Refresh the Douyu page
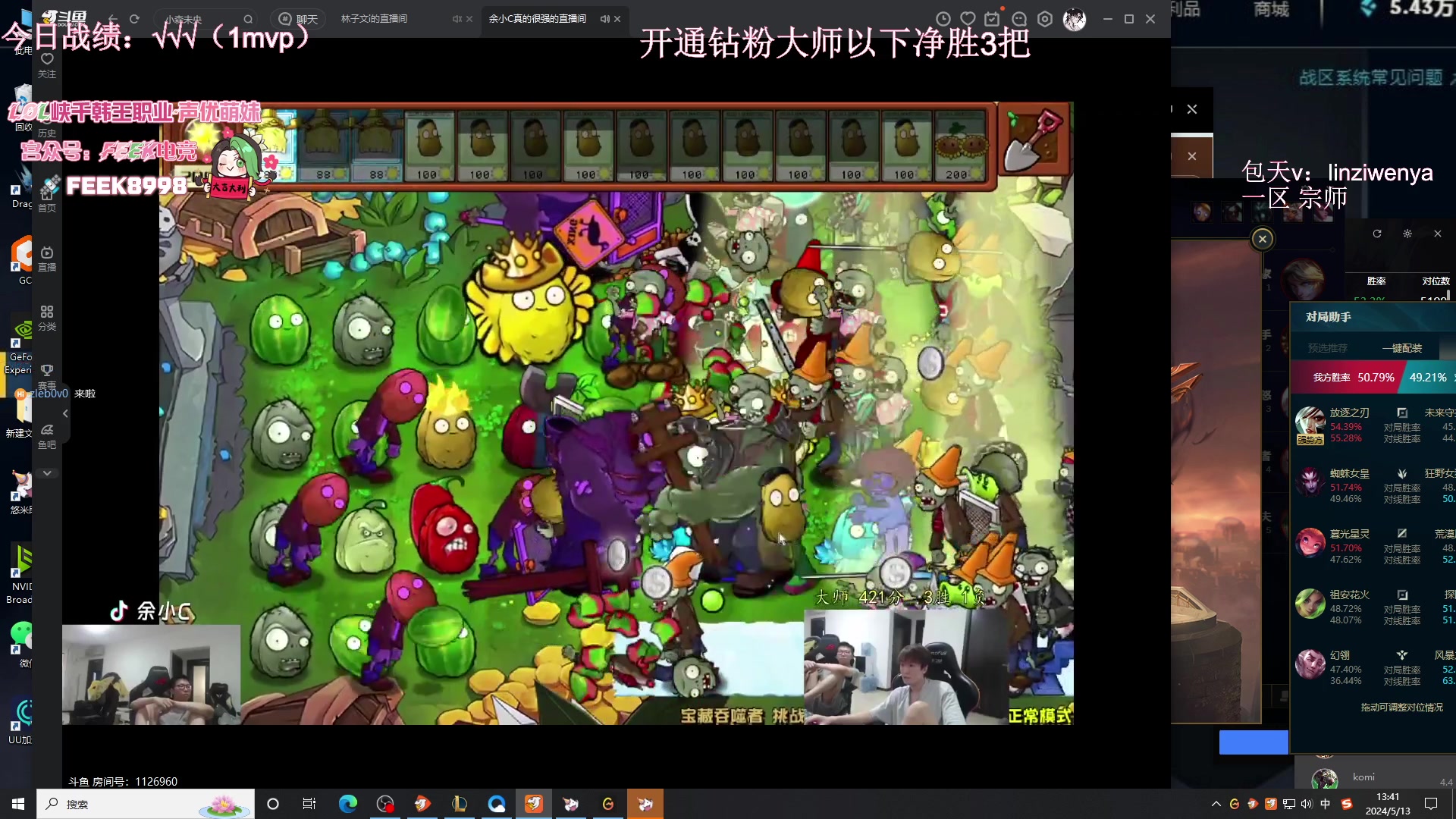Image resolution: width=1456 pixels, height=819 pixels. coord(134,19)
